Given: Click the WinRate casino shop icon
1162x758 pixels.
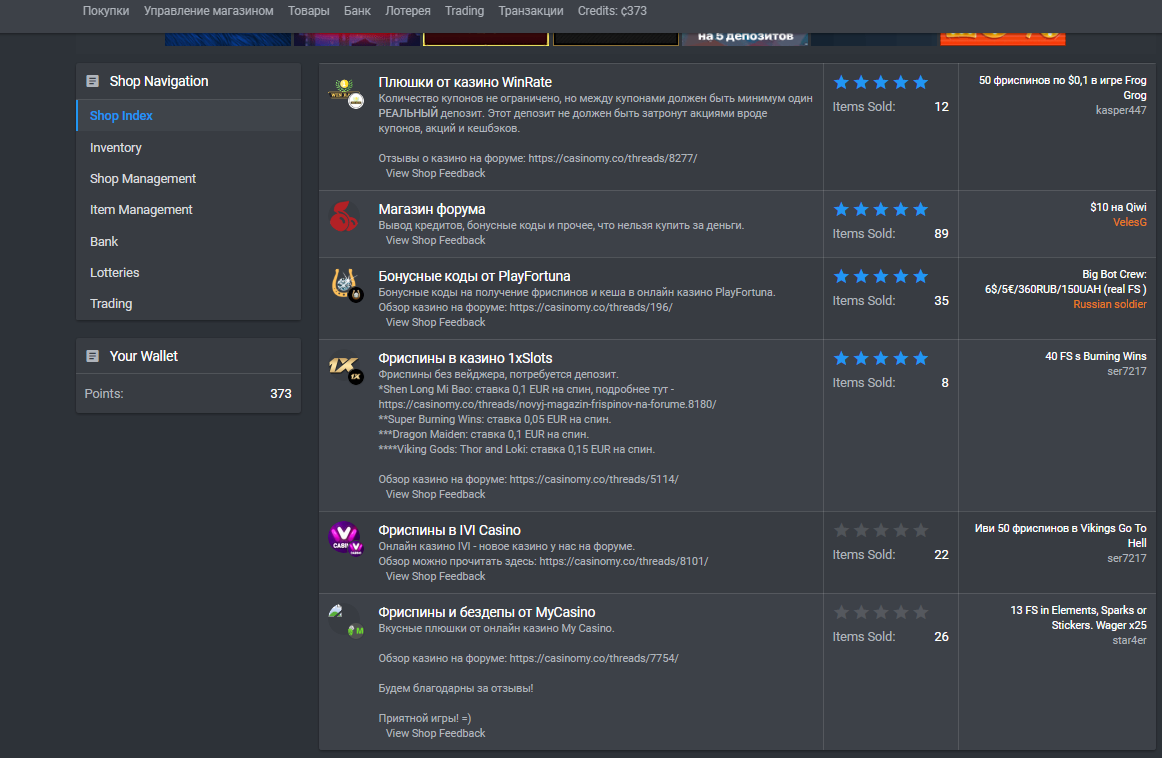Looking at the screenshot, I should point(345,93).
